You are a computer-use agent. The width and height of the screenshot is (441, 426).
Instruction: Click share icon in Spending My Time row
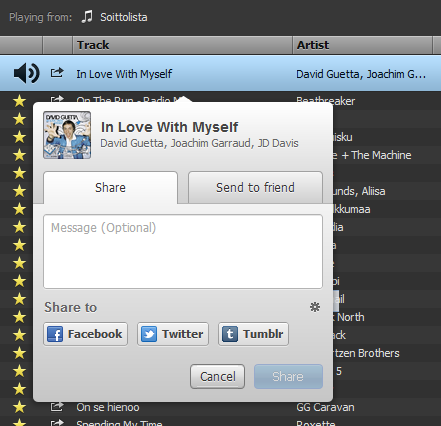[57, 423]
